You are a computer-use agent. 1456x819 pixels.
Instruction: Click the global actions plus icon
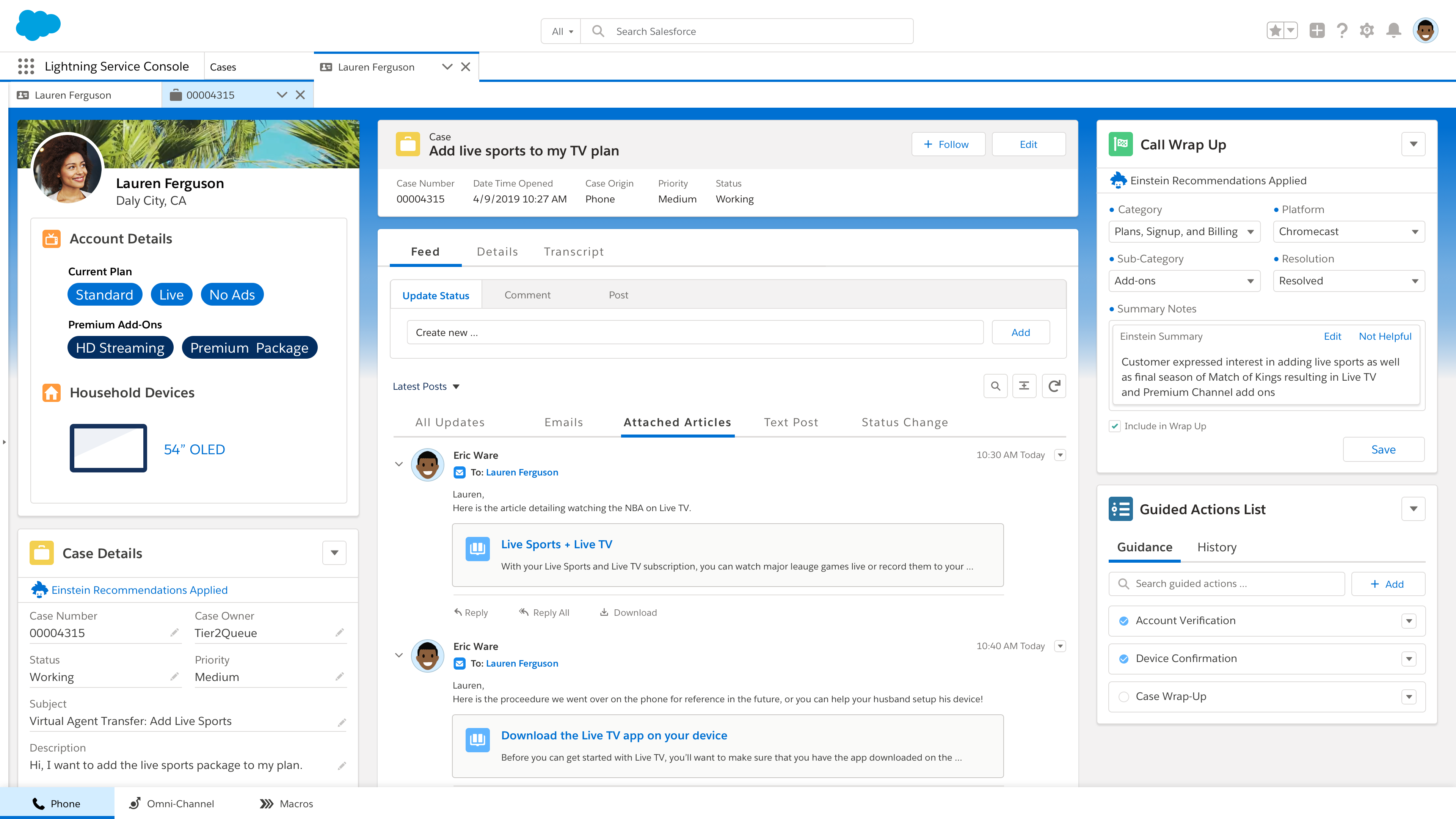click(x=1317, y=30)
